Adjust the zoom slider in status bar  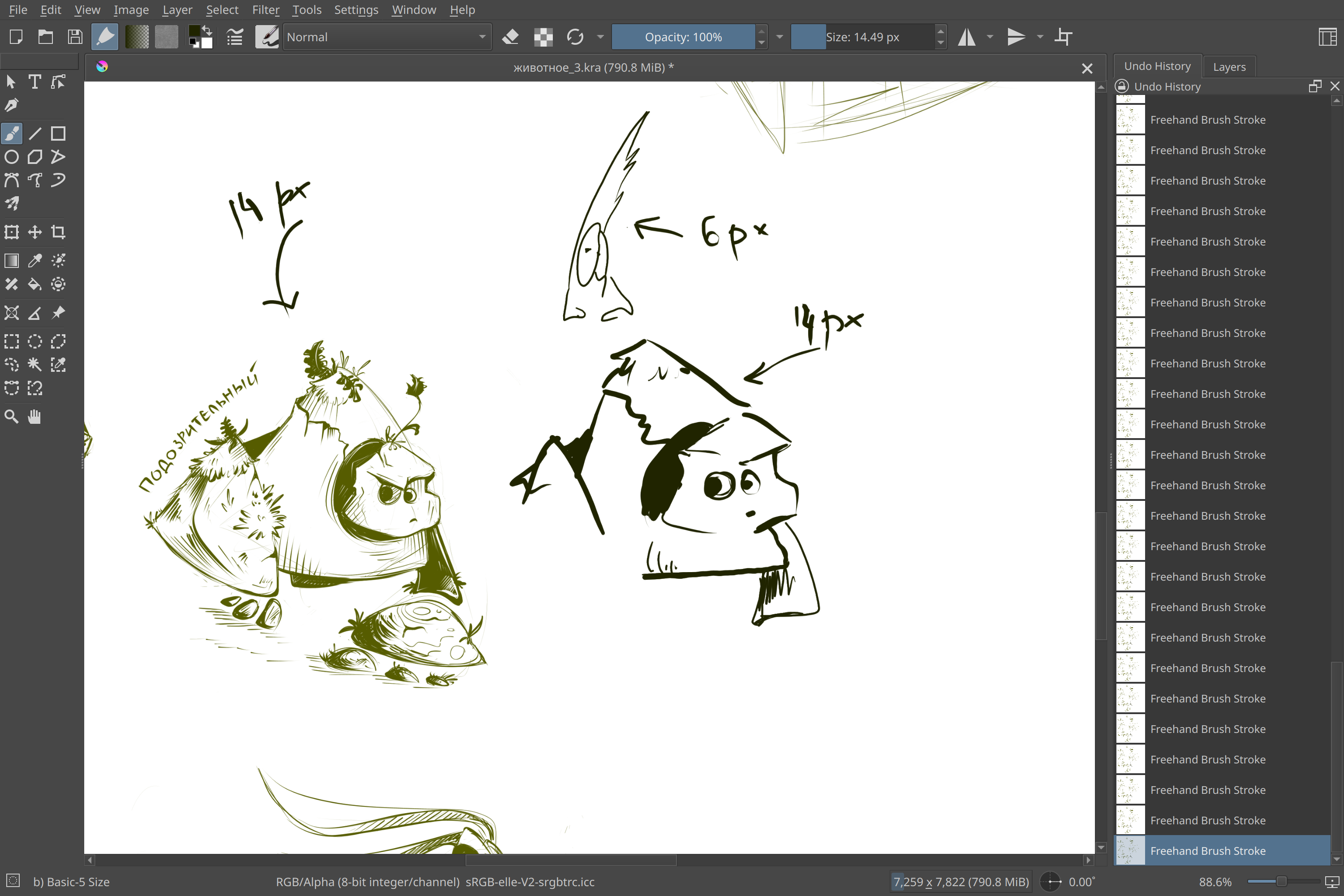point(1281,882)
